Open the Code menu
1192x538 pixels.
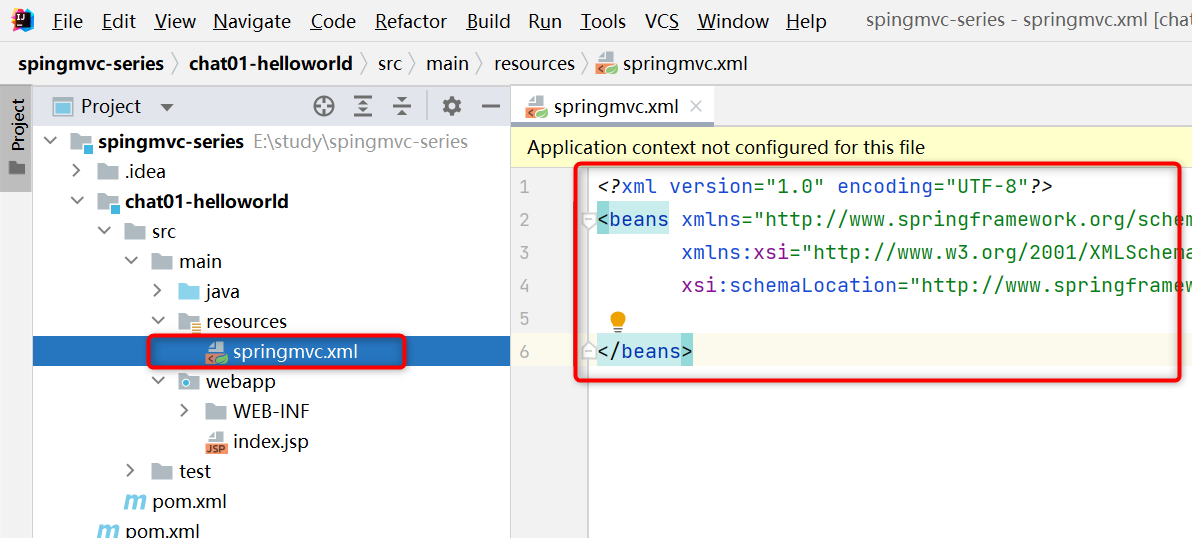(x=333, y=21)
